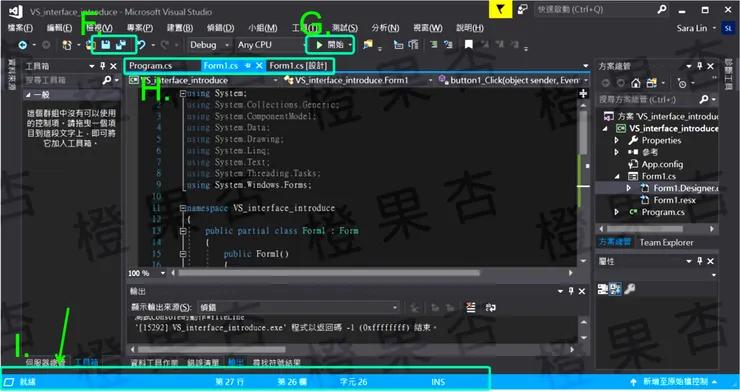The height and width of the screenshot is (392, 740).
Task: Collapse the Form1.cs node in Solution Explorer
Action: tap(616, 176)
